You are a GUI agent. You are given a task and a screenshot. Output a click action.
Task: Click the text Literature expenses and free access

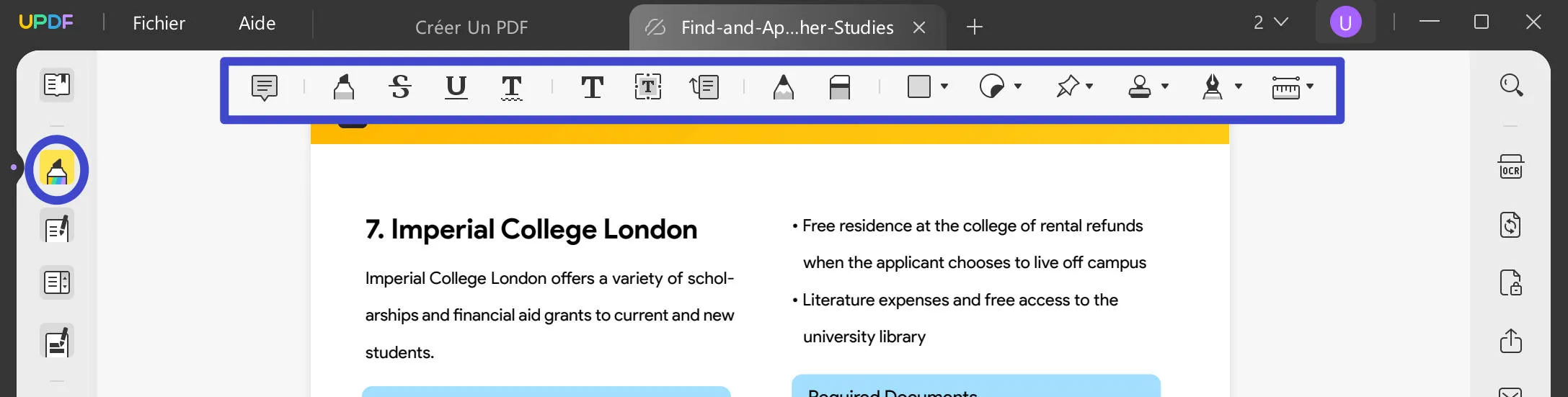coord(936,300)
